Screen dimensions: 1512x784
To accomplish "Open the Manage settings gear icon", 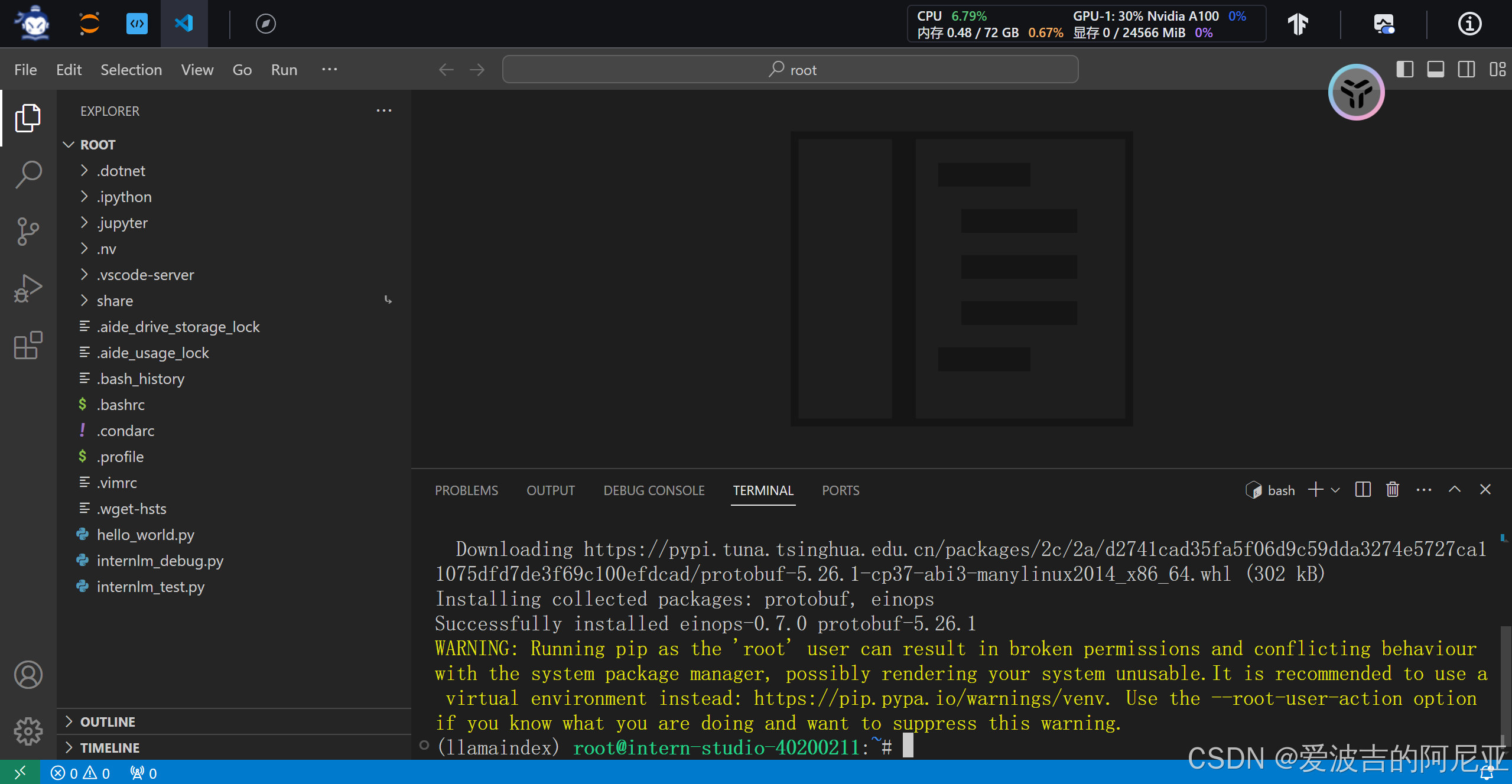I will point(28,731).
